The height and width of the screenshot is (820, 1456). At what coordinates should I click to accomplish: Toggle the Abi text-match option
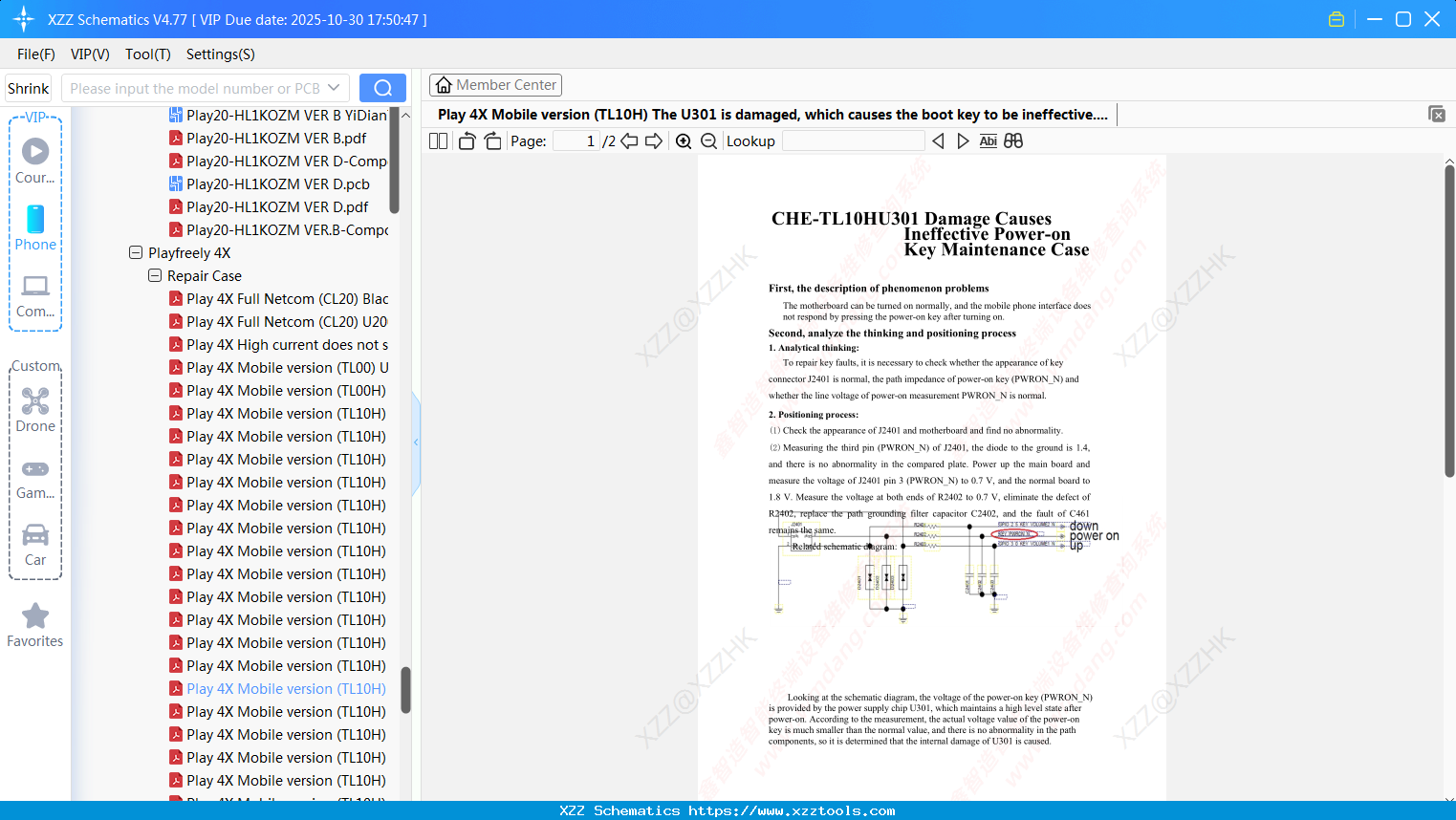[x=989, y=140]
